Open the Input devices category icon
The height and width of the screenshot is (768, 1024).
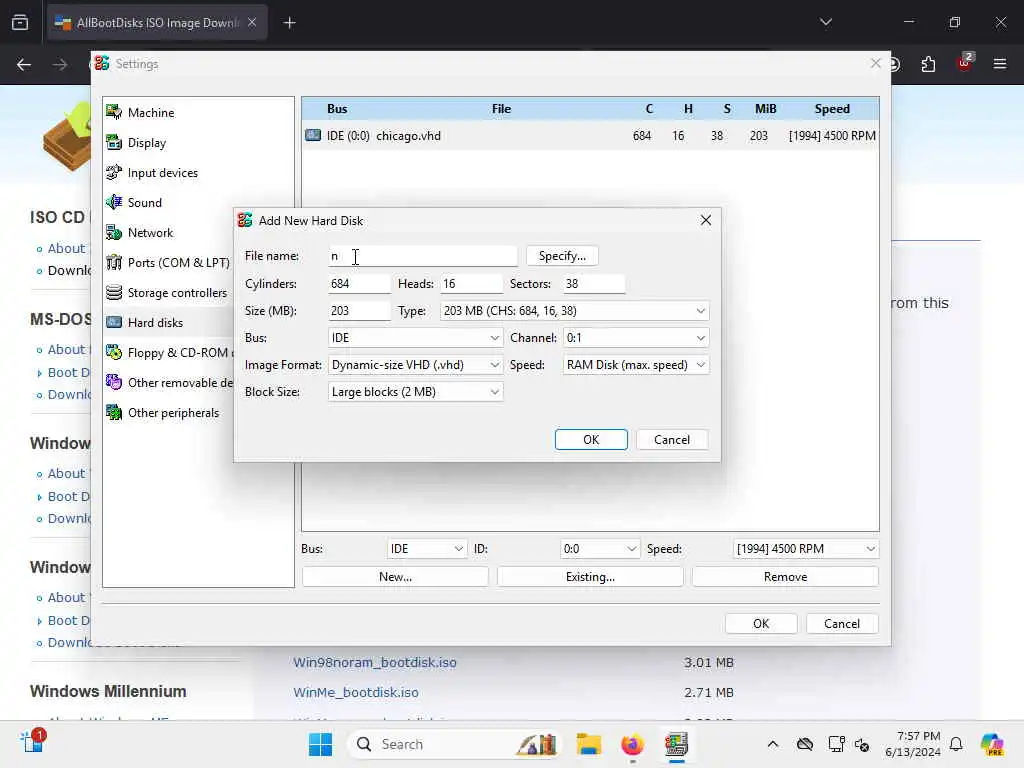click(x=114, y=172)
